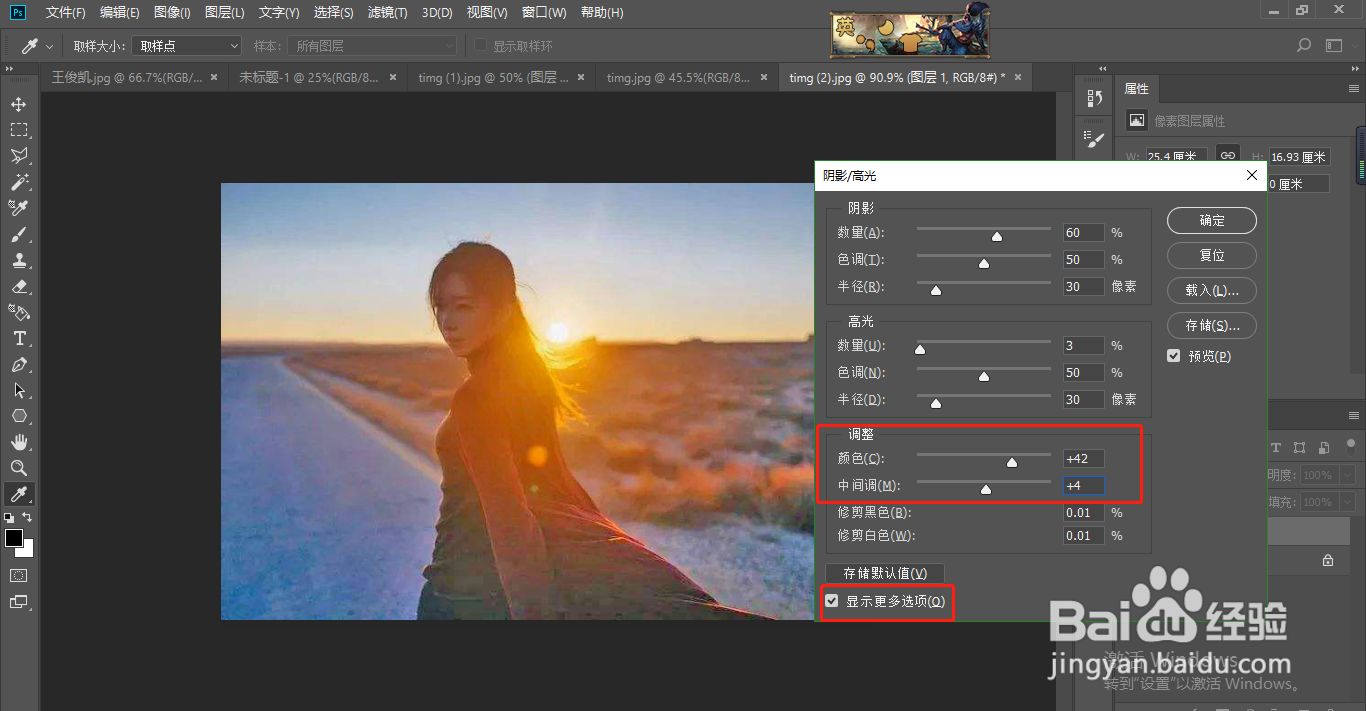Image resolution: width=1366 pixels, height=711 pixels.
Task: Open the 文件 menu
Action: [65, 13]
